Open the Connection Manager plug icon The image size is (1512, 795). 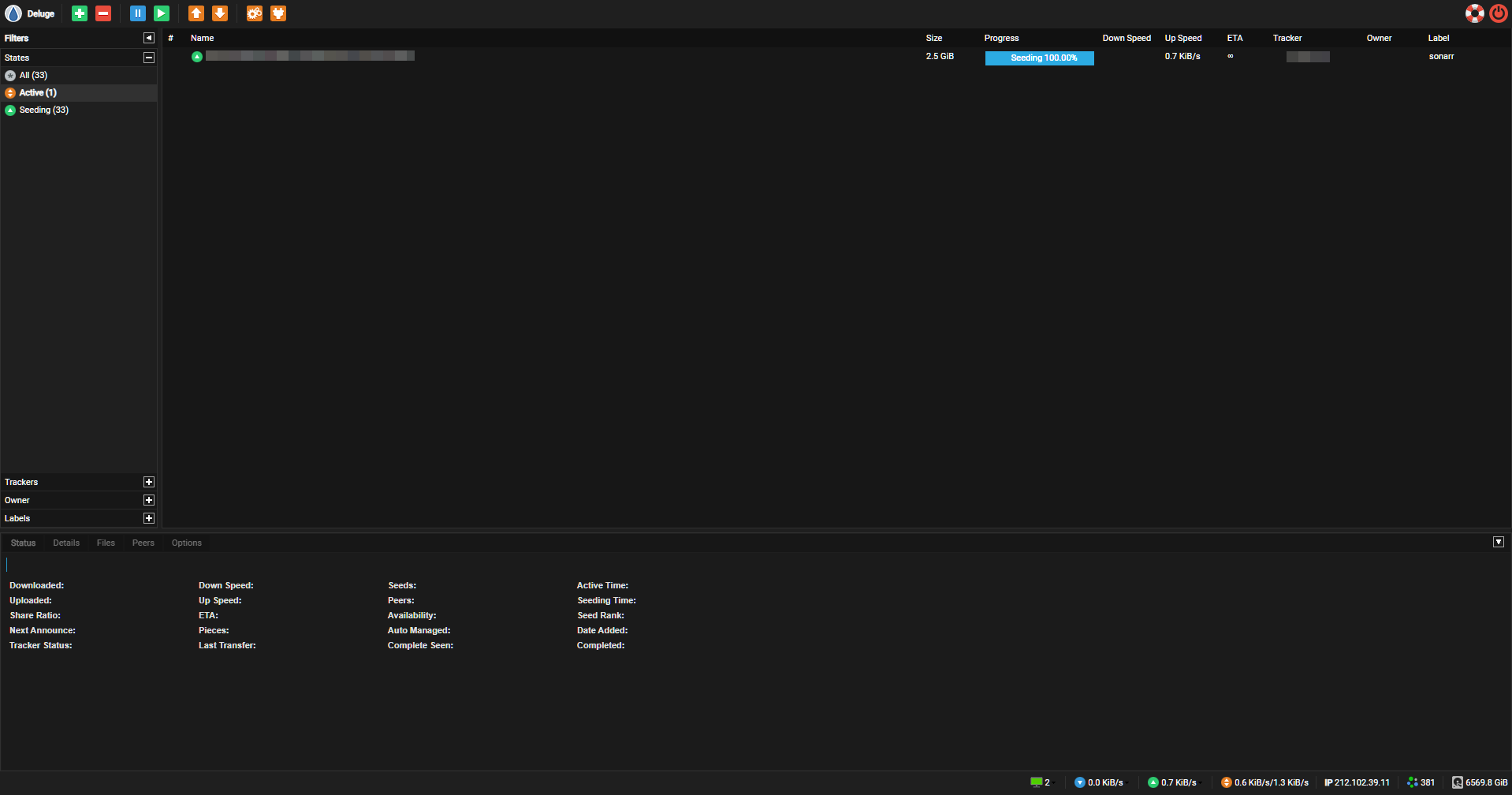[278, 13]
